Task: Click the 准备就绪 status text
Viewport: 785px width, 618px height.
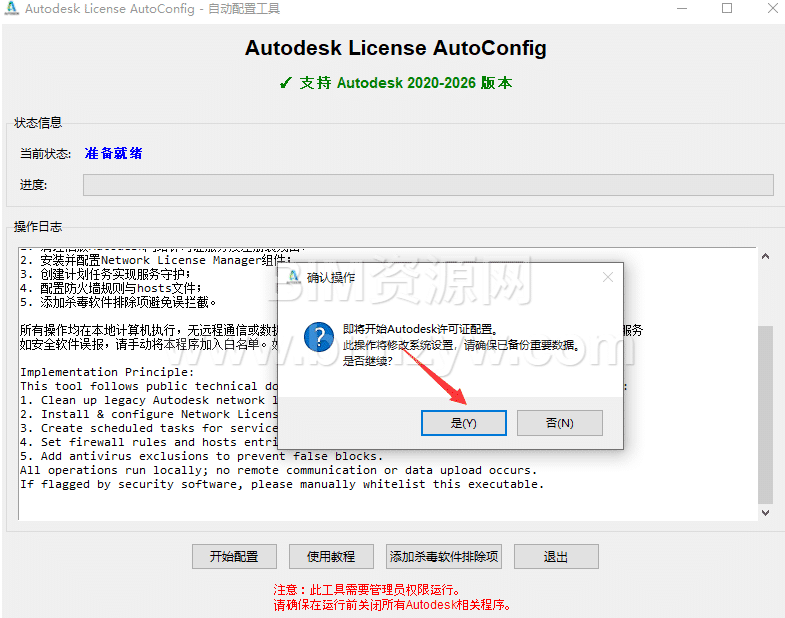Action: tap(114, 154)
